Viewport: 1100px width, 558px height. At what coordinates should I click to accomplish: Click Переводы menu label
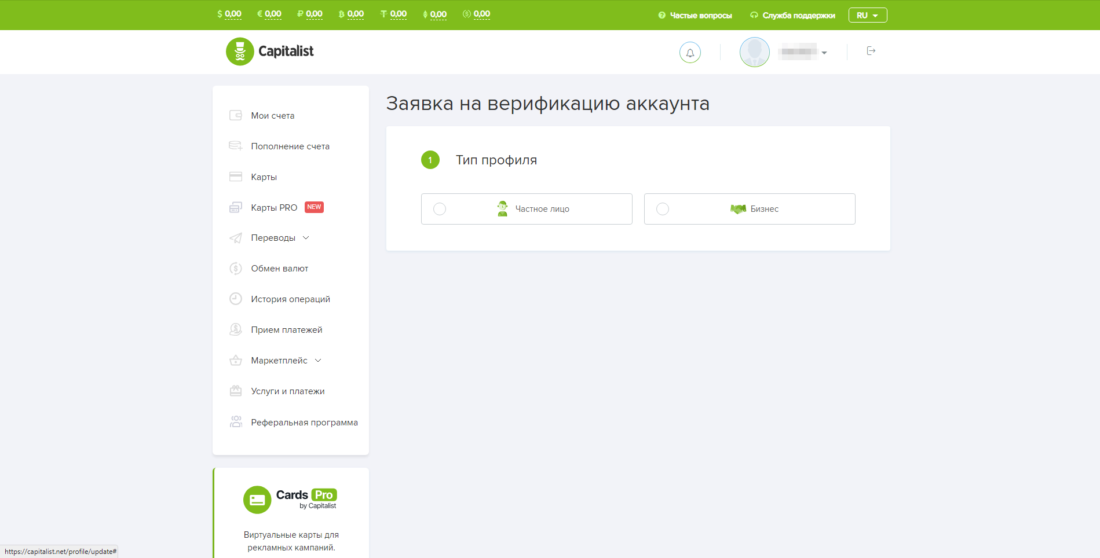[x=273, y=238]
